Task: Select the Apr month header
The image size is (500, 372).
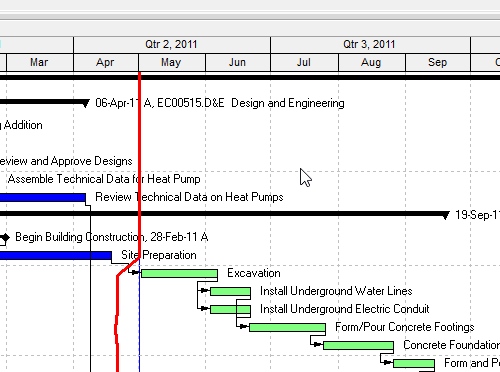Action: (x=106, y=62)
